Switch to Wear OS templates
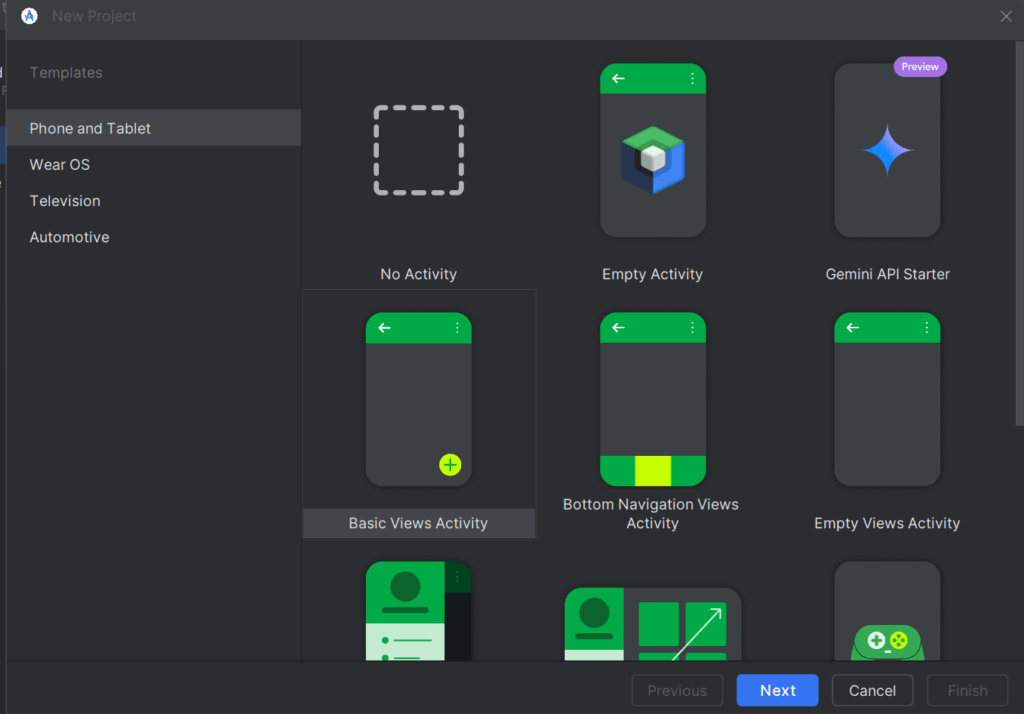The height and width of the screenshot is (714, 1024). click(x=60, y=164)
